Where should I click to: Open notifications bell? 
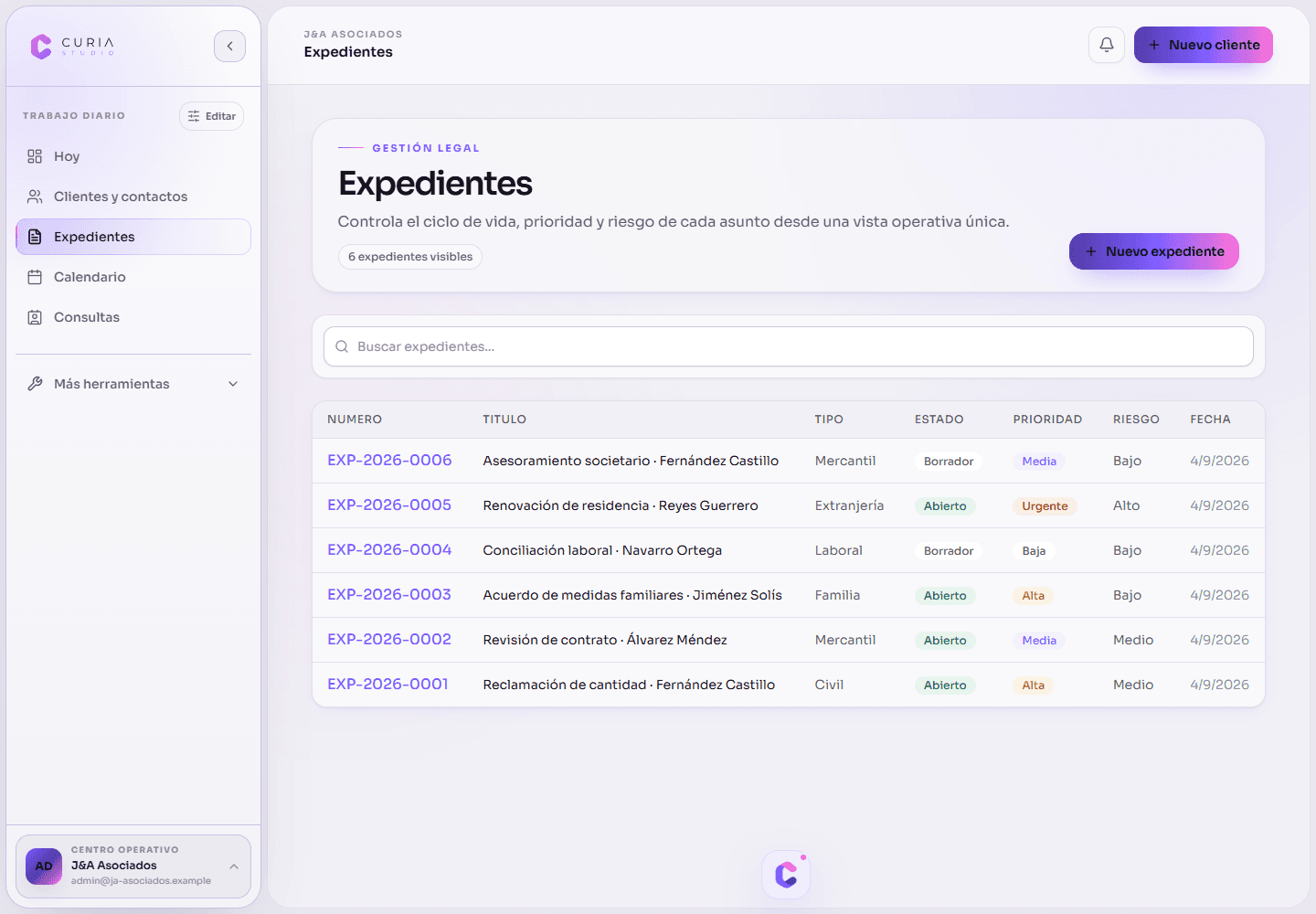[1107, 45]
